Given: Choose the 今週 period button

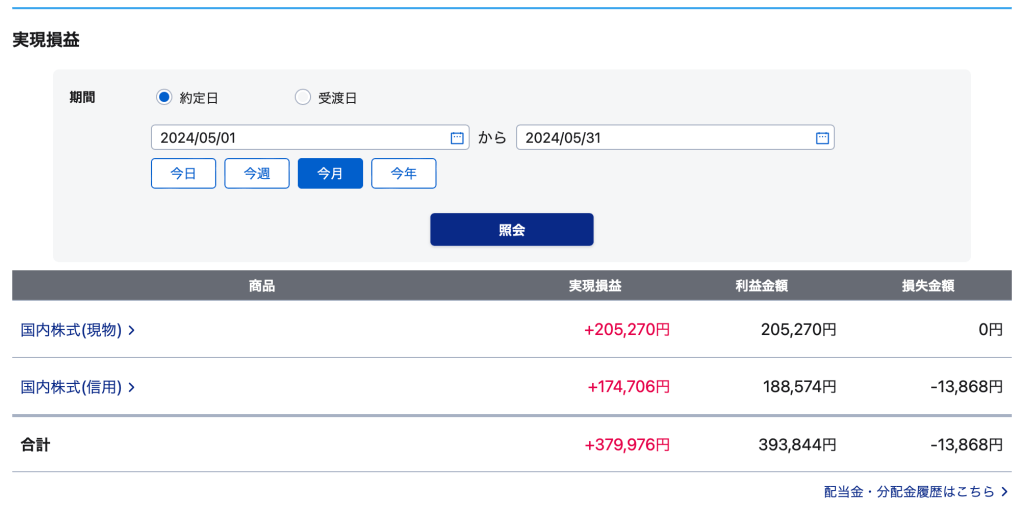Looking at the screenshot, I should click(257, 173).
